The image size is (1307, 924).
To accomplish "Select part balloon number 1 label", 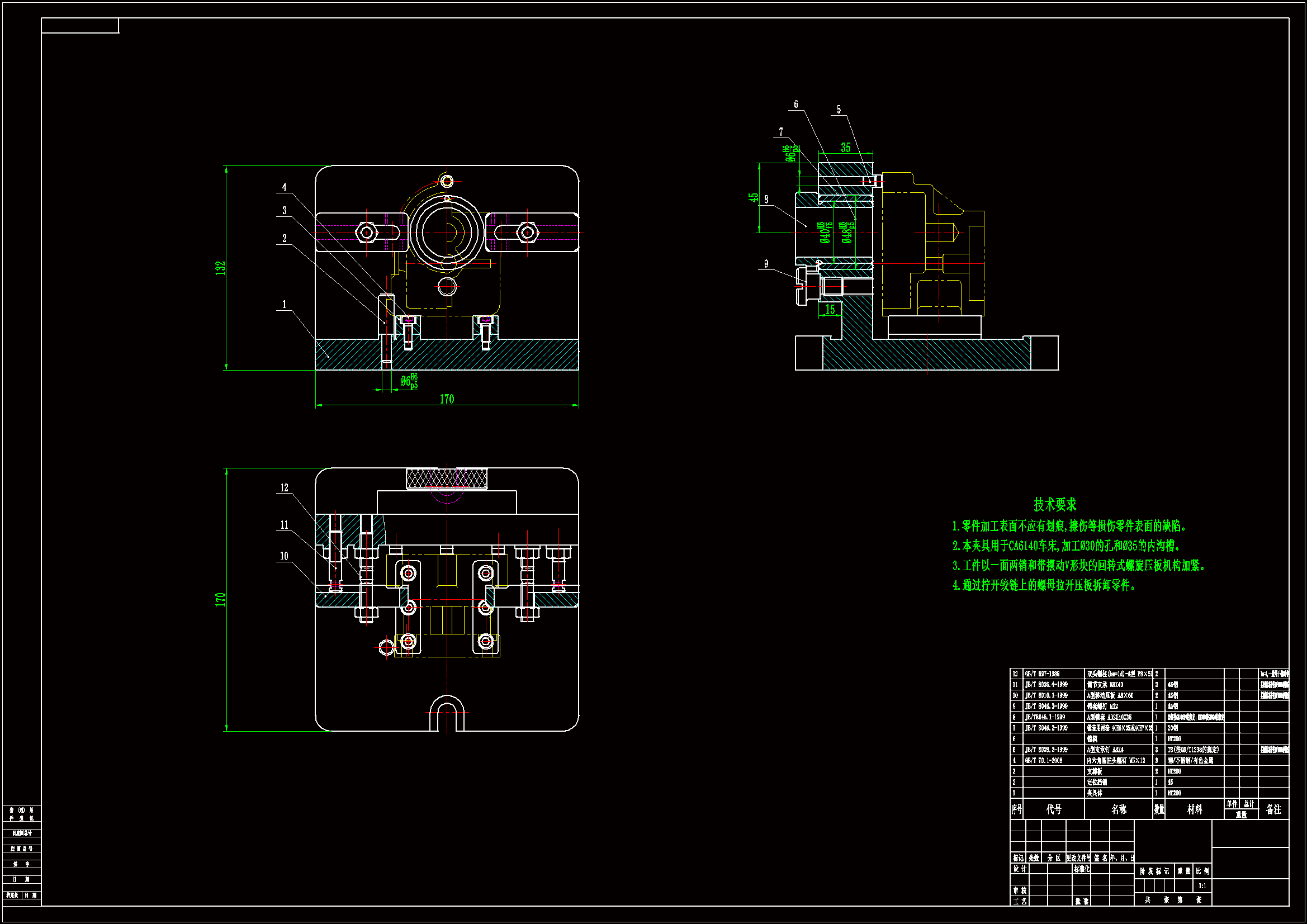I will [285, 305].
